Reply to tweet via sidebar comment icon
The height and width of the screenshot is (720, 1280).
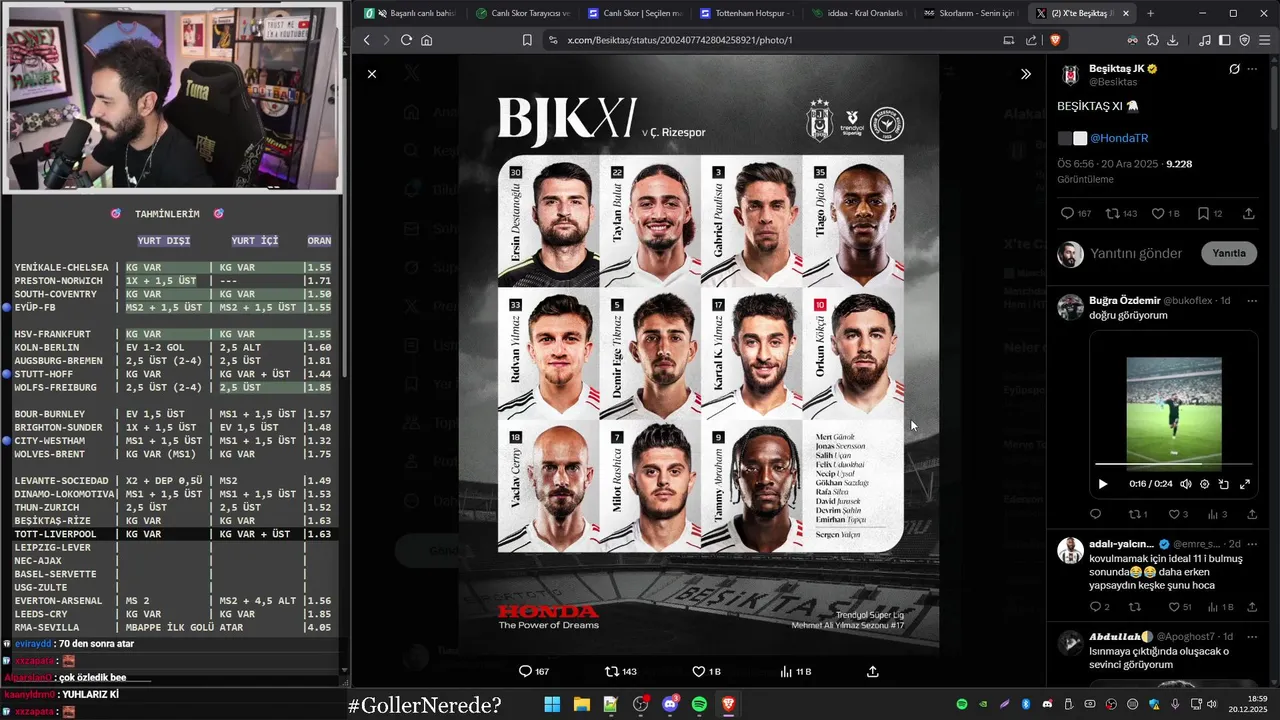1067,213
